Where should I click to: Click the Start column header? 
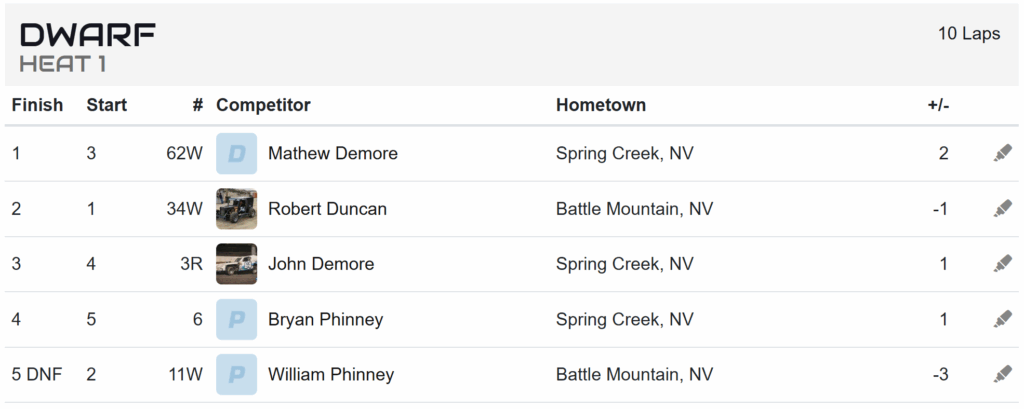pyautogui.click(x=106, y=105)
